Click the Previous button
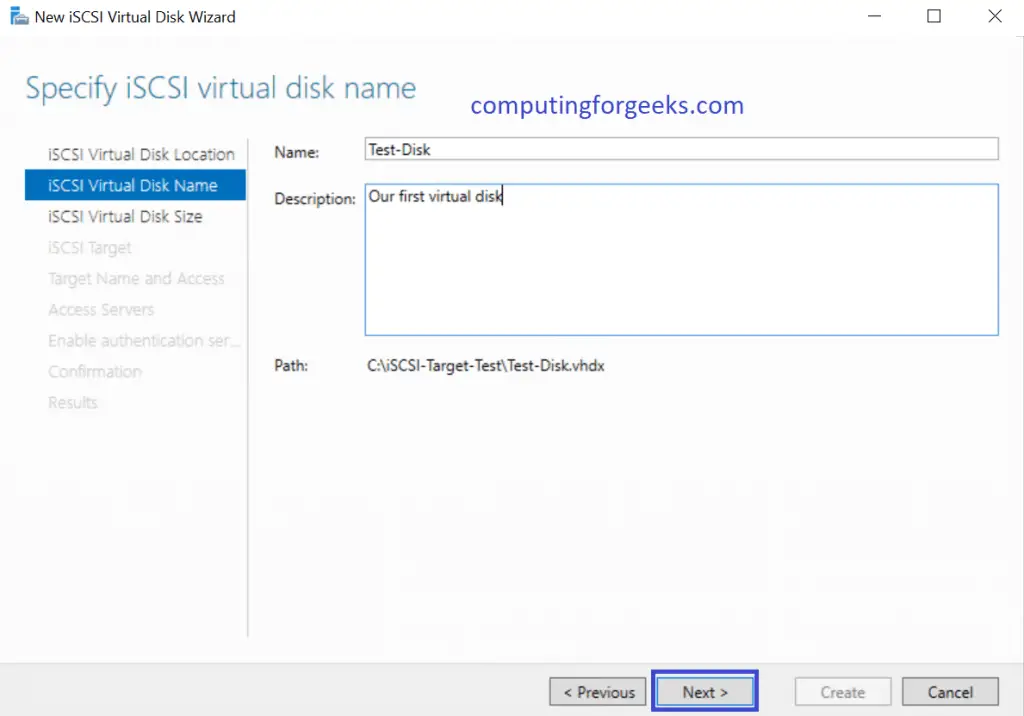The height and width of the screenshot is (716, 1024). (598, 692)
